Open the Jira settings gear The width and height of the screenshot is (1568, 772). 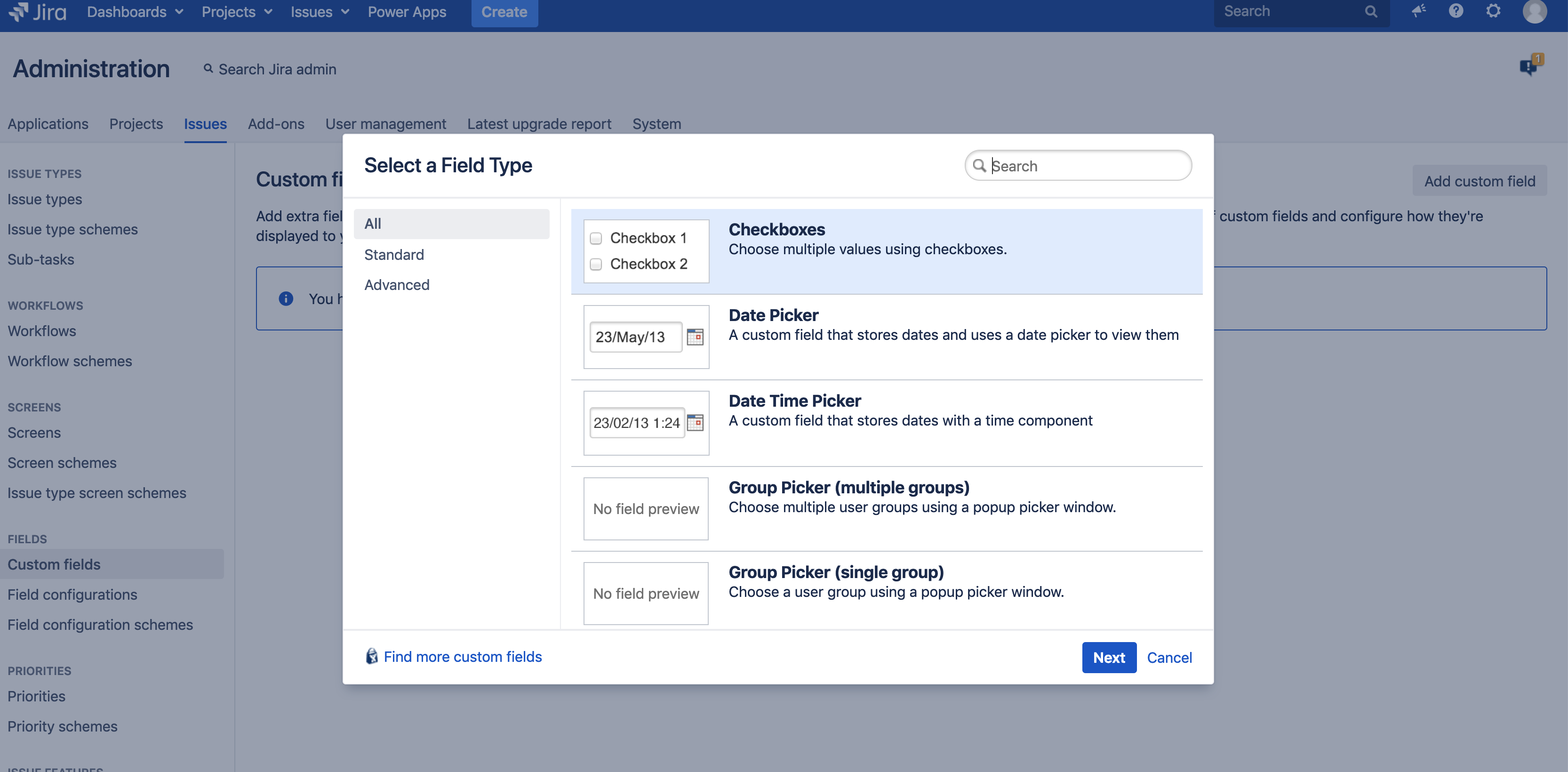tap(1493, 12)
